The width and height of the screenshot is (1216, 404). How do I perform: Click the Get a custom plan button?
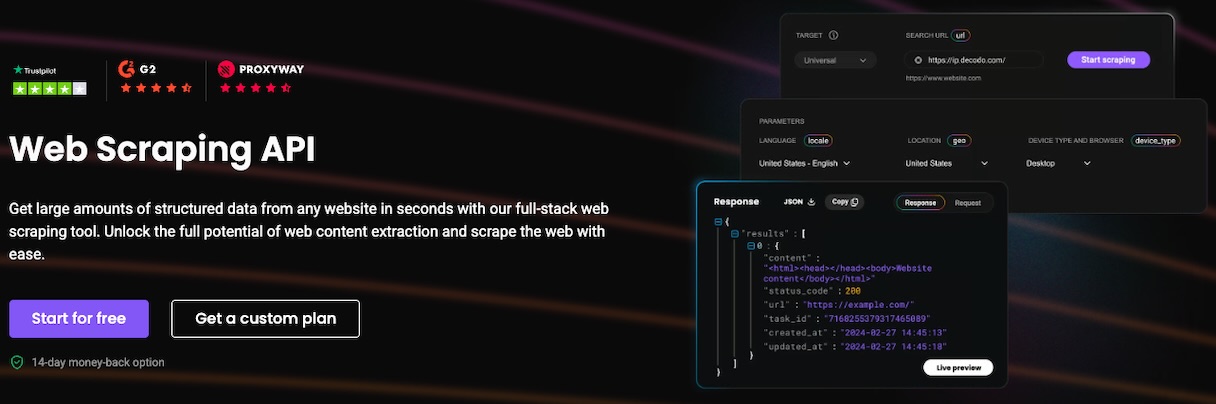point(265,319)
